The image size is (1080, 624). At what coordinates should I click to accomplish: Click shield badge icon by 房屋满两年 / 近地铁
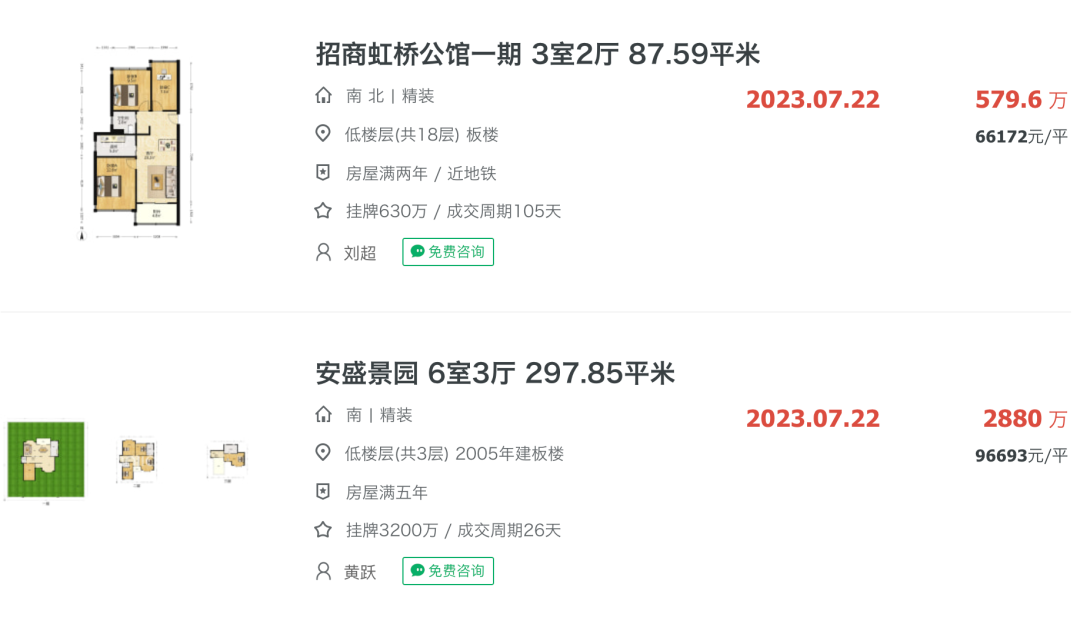pyautogui.click(x=322, y=173)
